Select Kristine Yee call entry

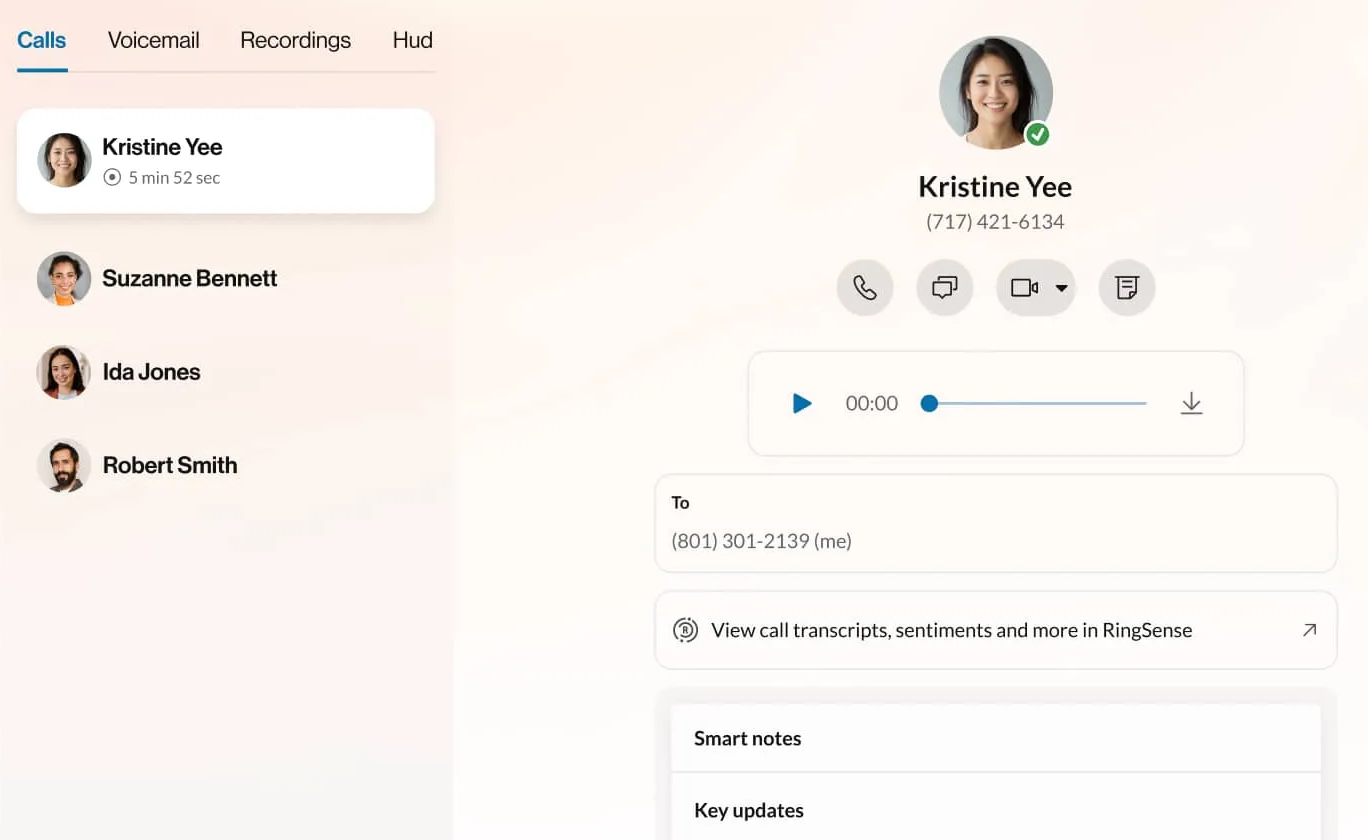[226, 161]
